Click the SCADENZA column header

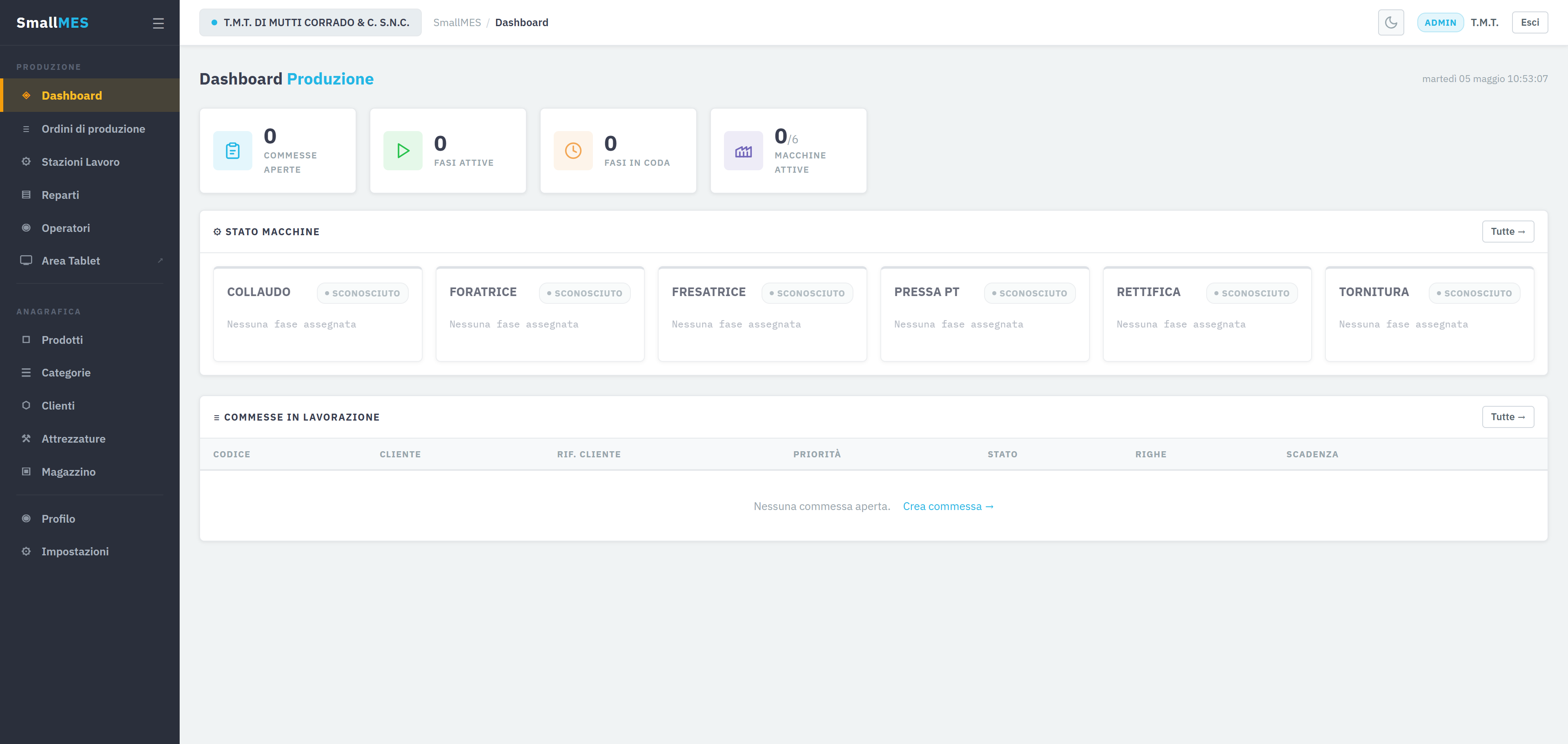1312,454
